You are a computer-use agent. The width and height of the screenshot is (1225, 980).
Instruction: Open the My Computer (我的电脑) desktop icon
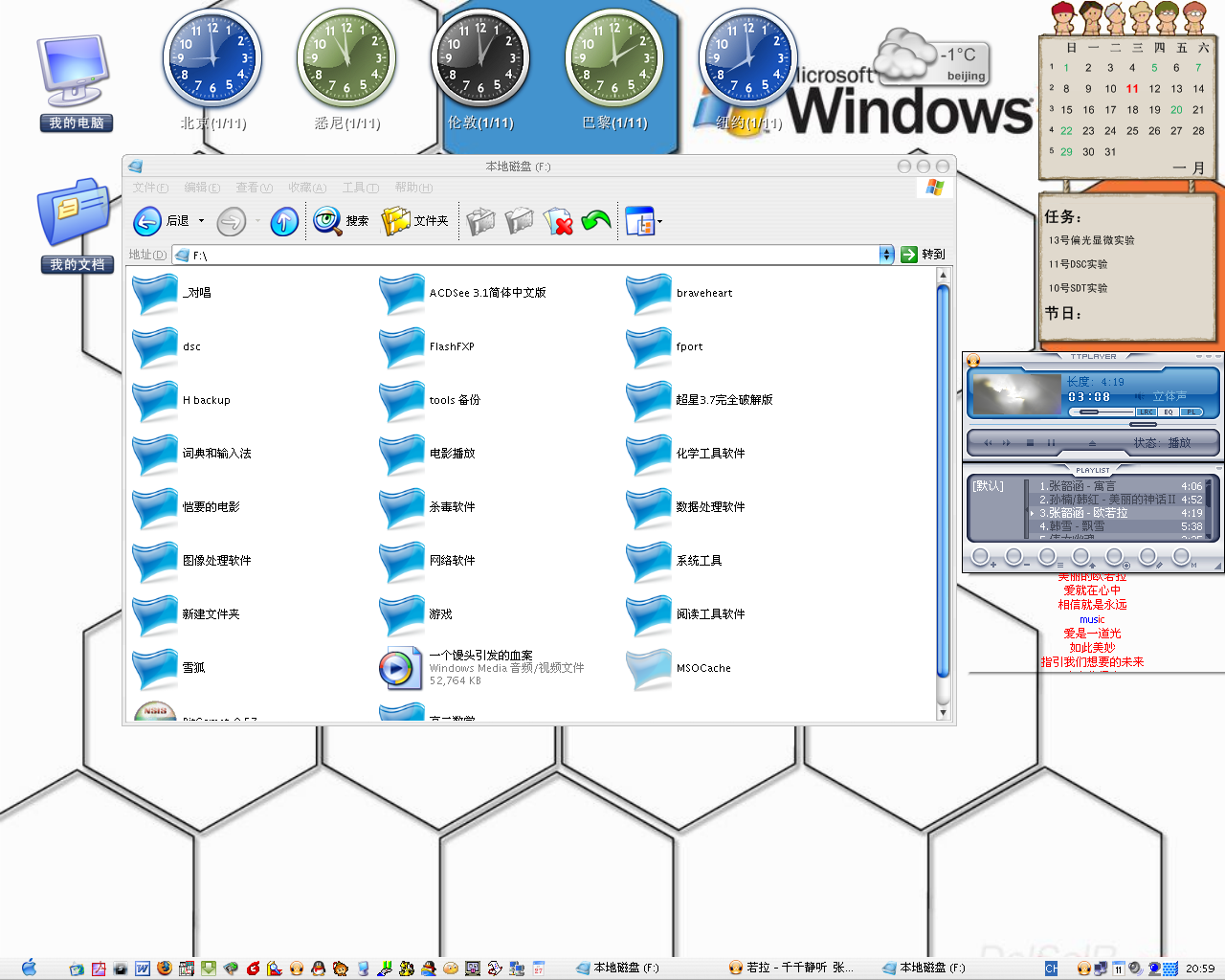[x=76, y=82]
